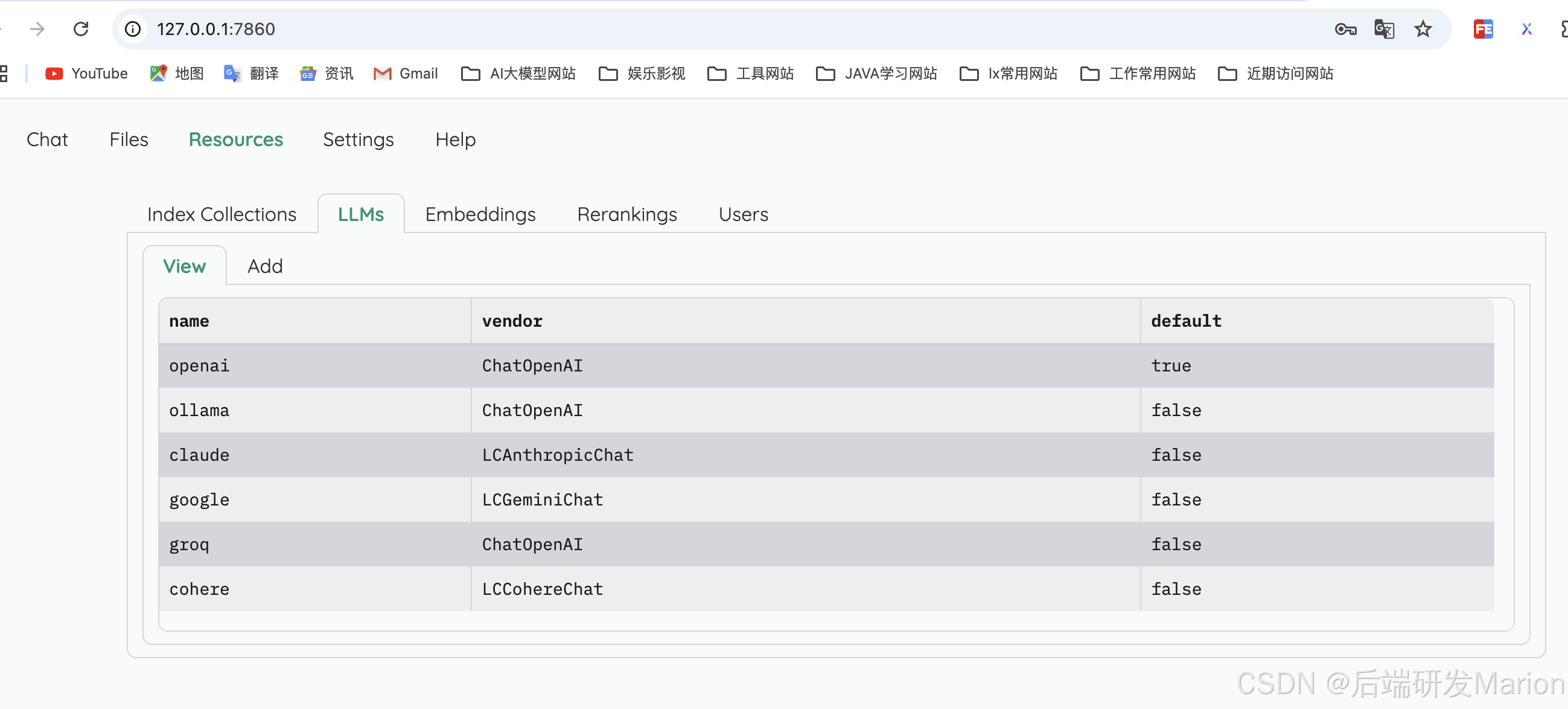Screen dimensions: 1568x709
Task: Open the JAVA学习网站 bookmark folder
Action: pyautogui.click(x=876, y=74)
